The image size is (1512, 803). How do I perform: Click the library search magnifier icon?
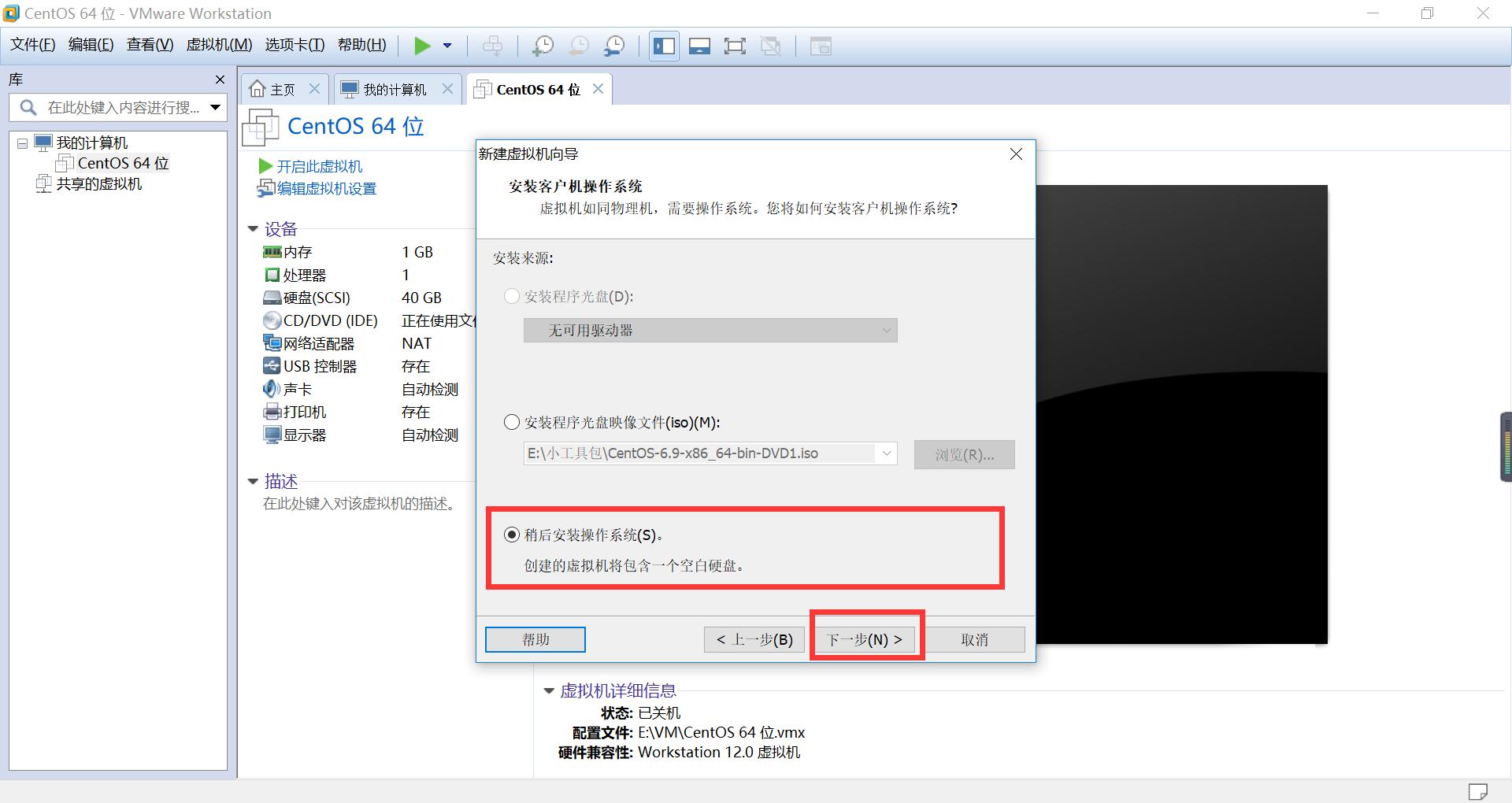coord(28,107)
